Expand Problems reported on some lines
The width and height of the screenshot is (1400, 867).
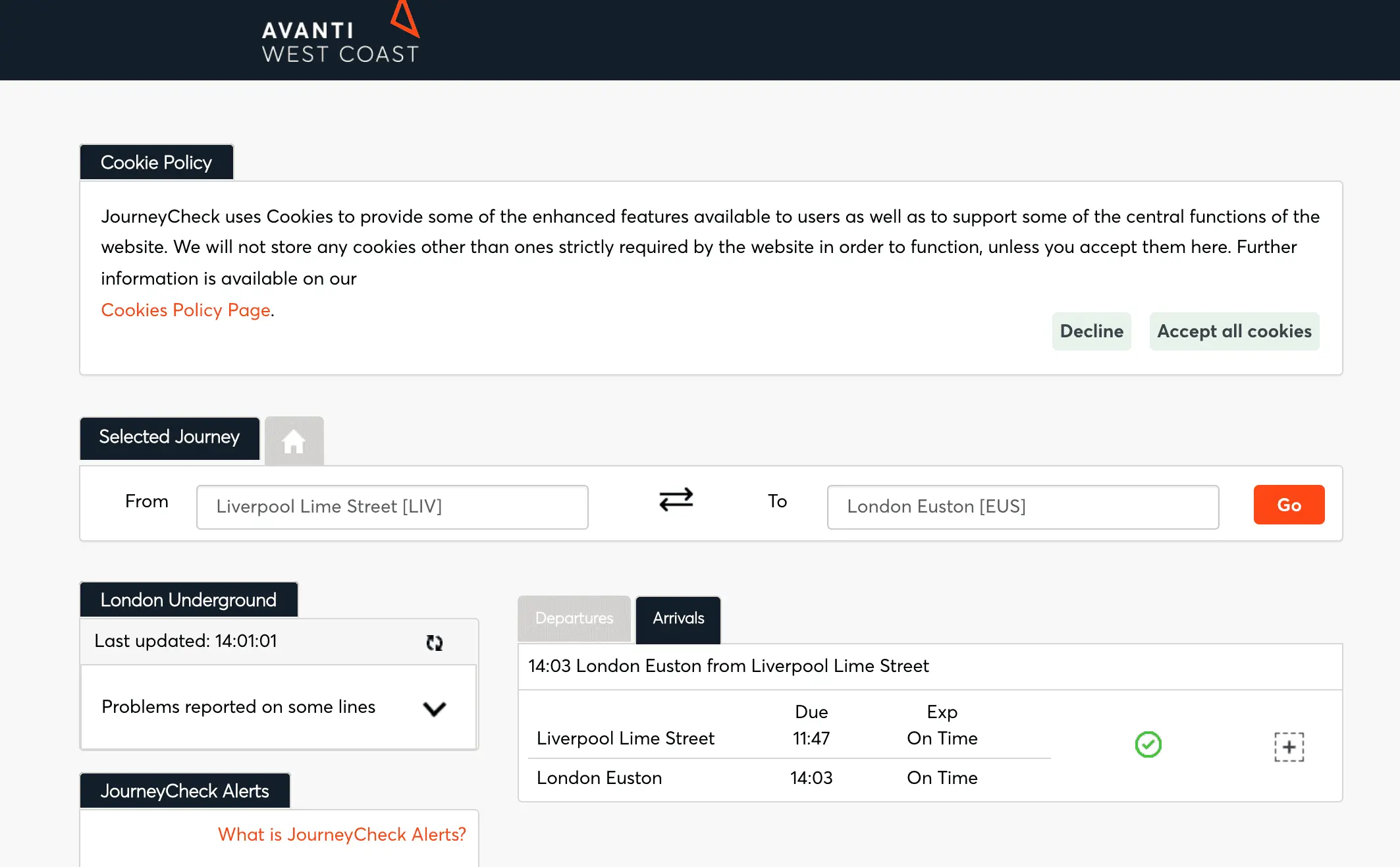click(434, 708)
